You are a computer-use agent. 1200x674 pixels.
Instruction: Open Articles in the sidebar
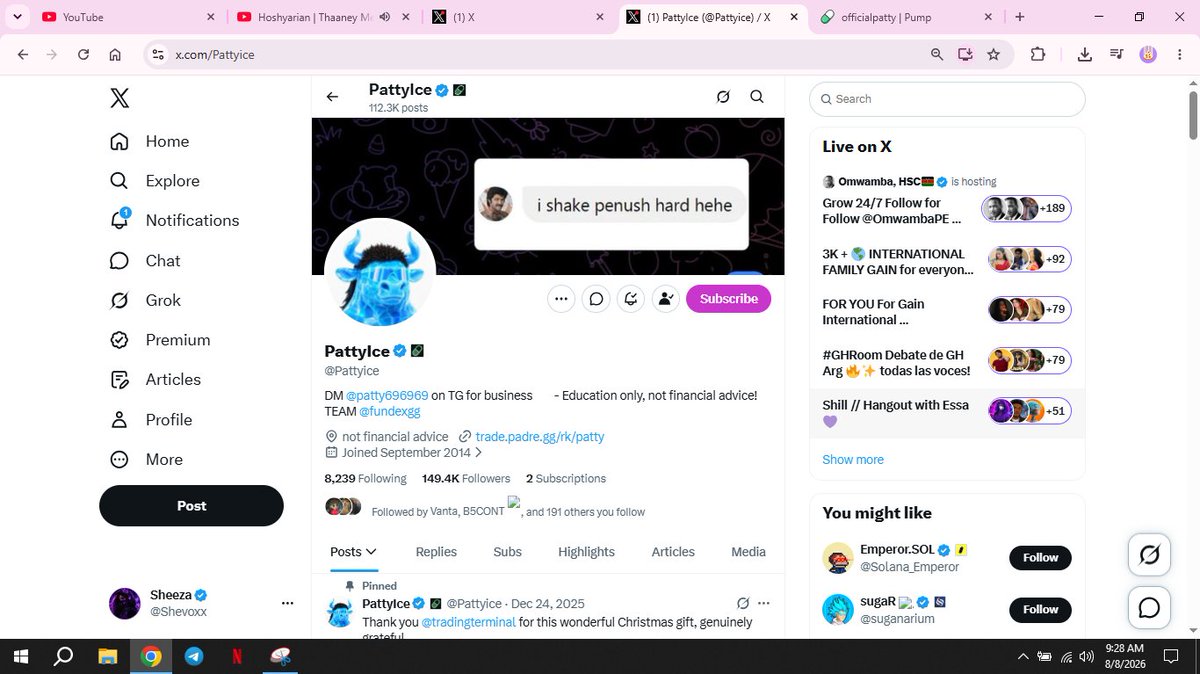(x=155, y=379)
